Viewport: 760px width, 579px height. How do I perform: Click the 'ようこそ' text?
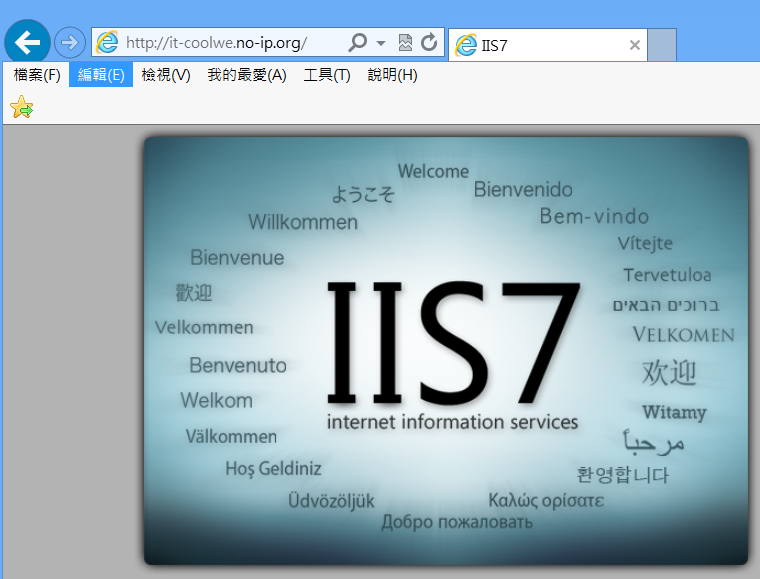[x=363, y=194]
